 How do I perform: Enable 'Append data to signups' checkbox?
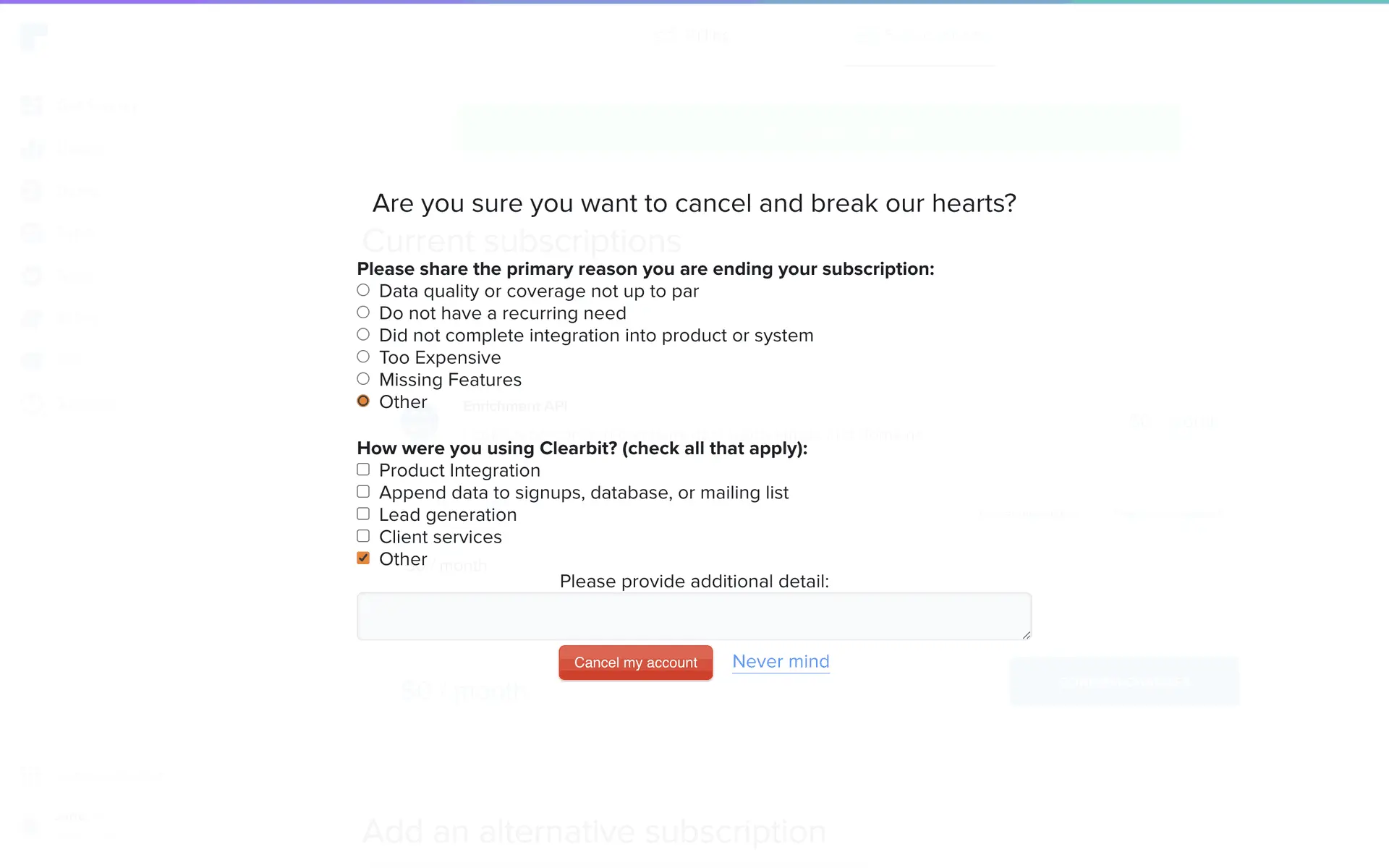pos(363,492)
